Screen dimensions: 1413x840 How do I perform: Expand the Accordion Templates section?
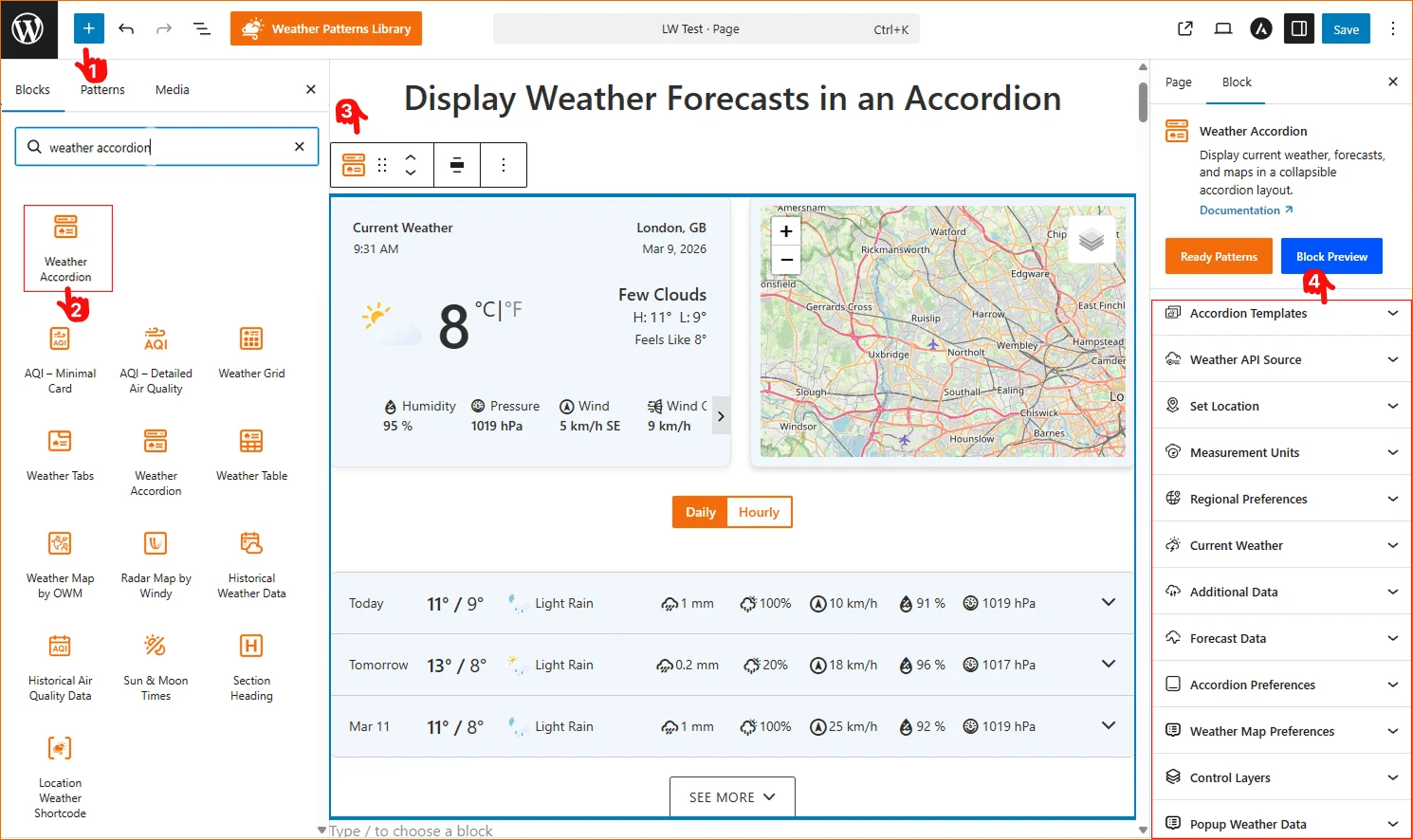pos(1279,313)
